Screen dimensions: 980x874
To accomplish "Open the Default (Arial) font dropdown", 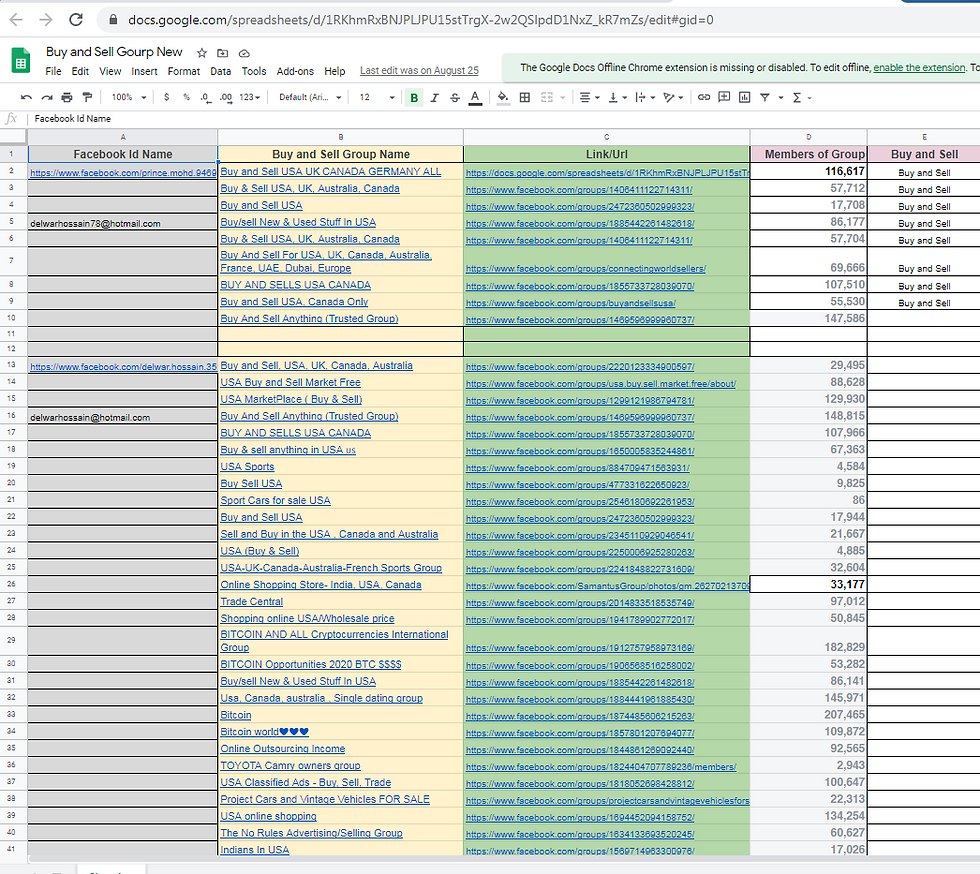I will [310, 98].
